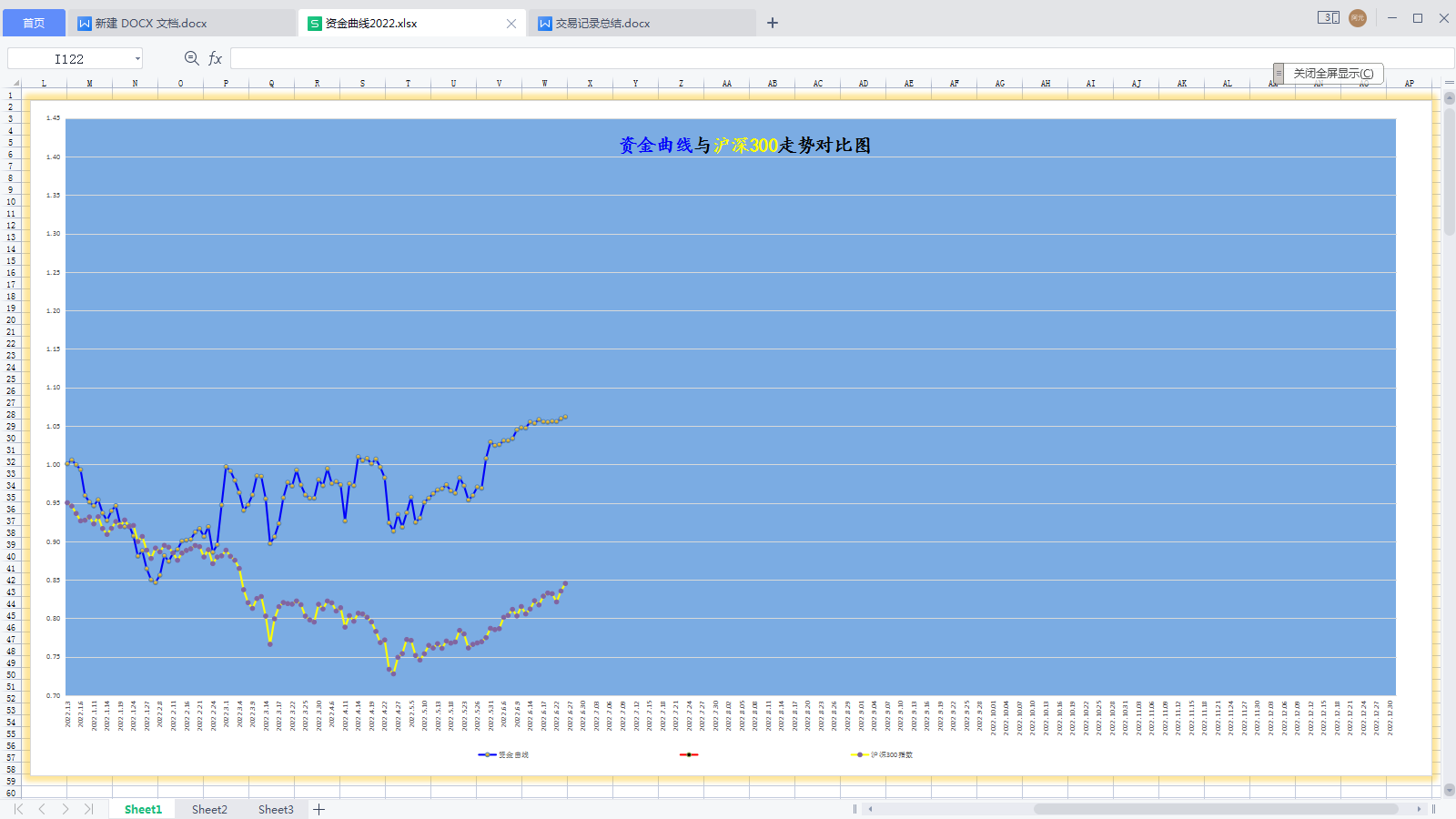
Task: Click the last-sheet navigation arrow
Action: click(x=88, y=808)
